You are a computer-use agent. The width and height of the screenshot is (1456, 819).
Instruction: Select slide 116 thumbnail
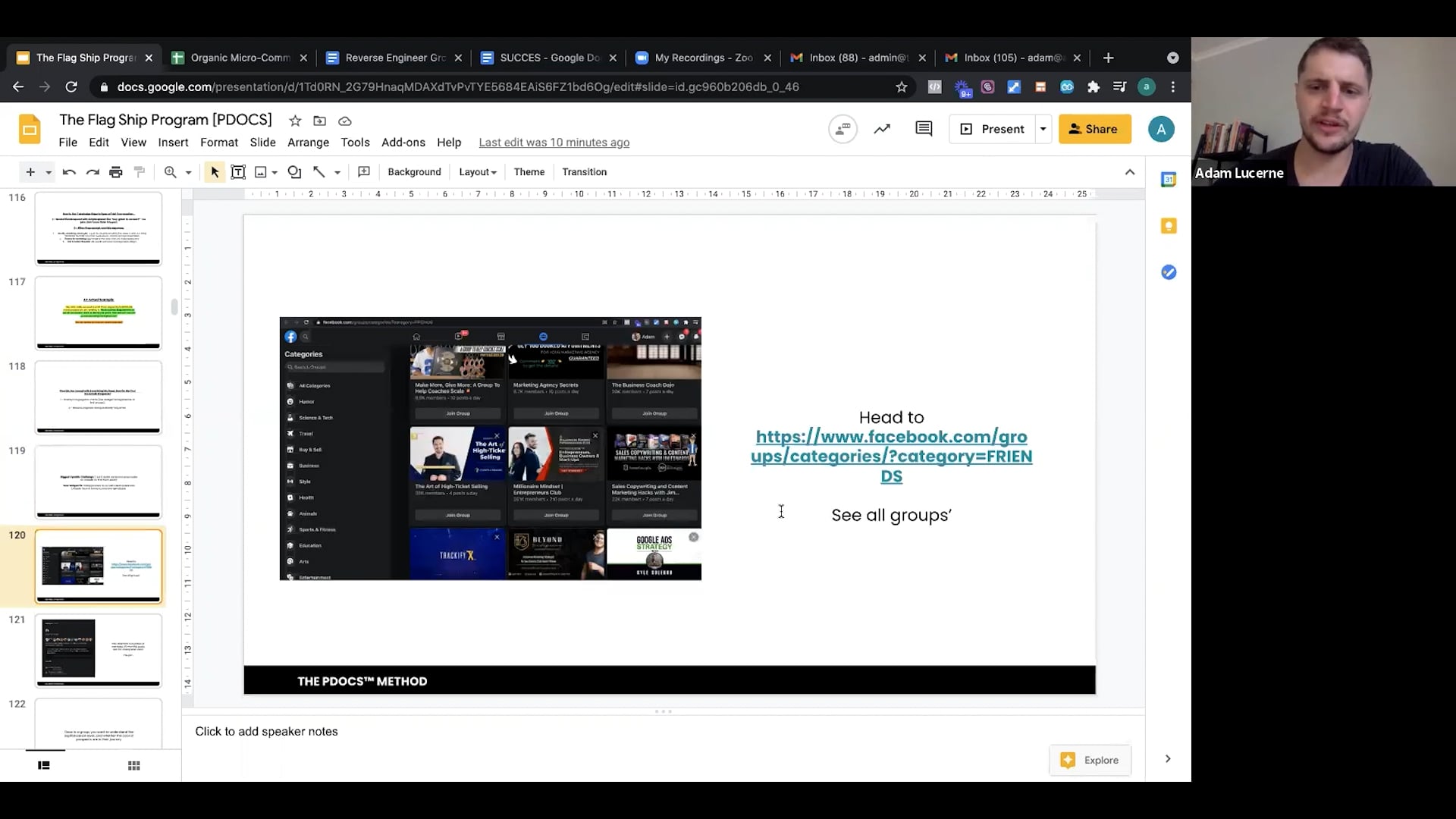click(x=99, y=228)
